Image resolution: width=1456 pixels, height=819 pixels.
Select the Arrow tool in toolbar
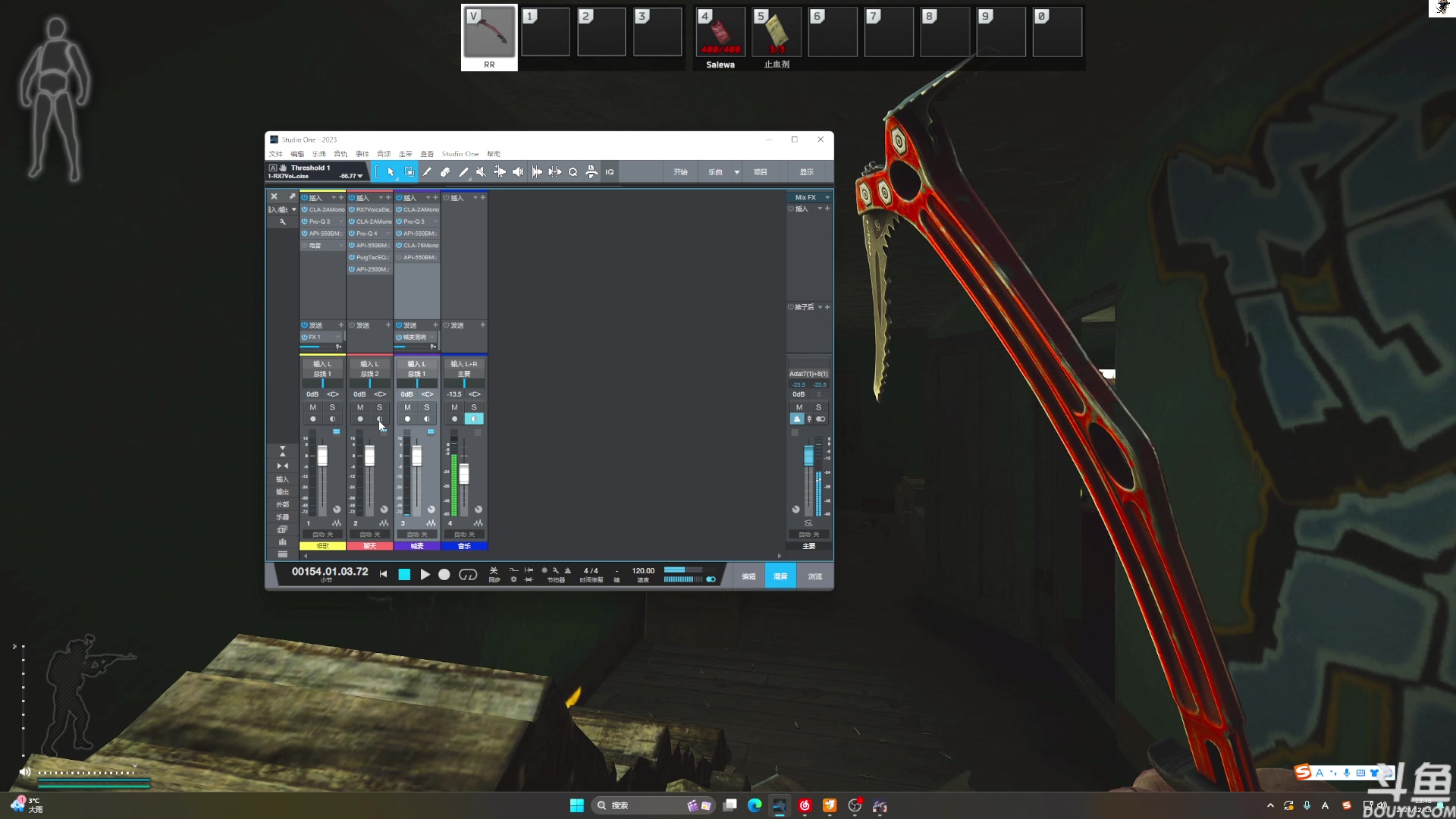tap(391, 172)
